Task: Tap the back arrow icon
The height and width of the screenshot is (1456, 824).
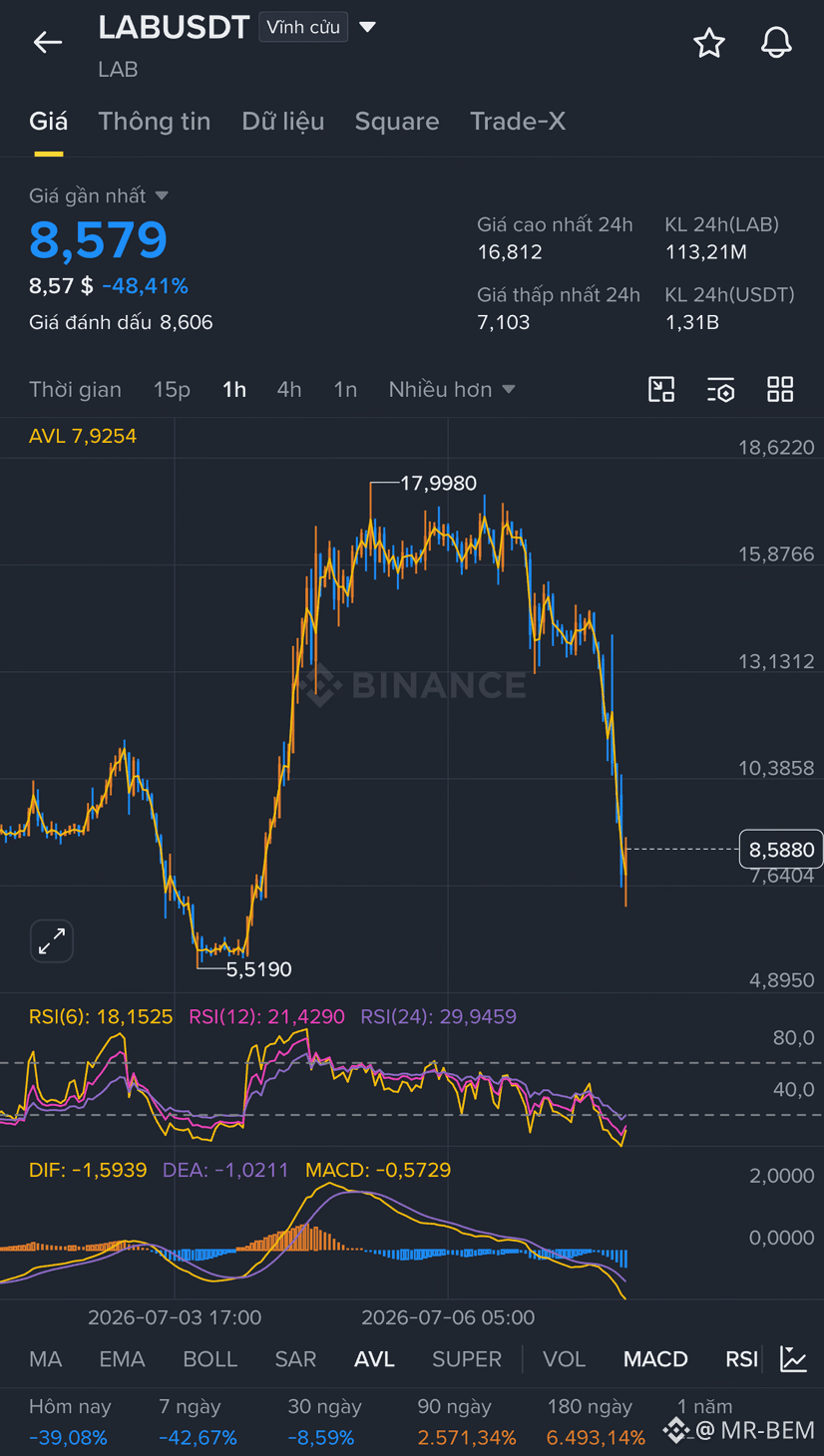Action: coord(47,42)
